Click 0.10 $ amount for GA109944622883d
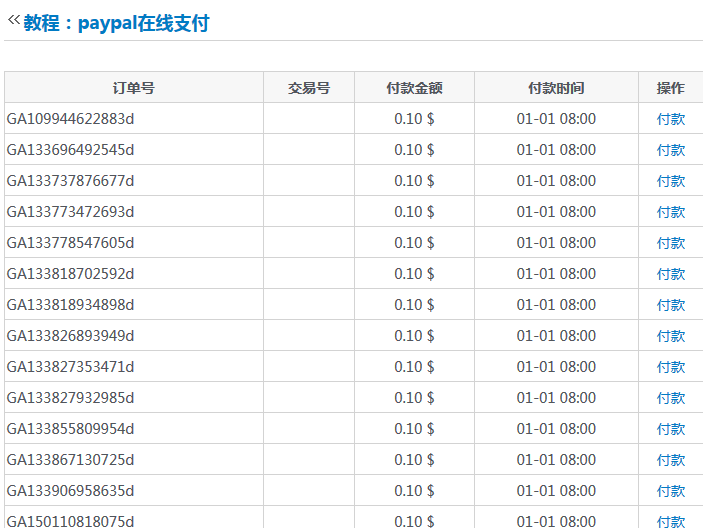 (x=414, y=119)
